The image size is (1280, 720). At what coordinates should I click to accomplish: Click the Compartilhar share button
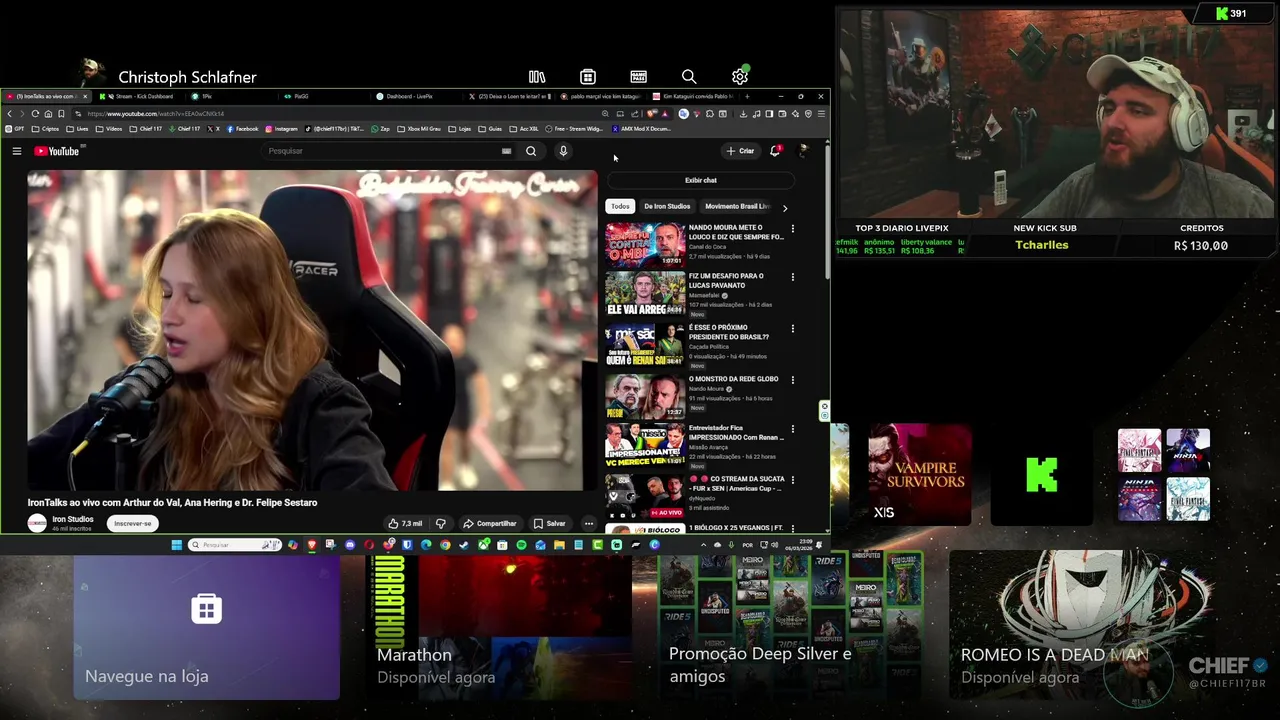[490, 523]
